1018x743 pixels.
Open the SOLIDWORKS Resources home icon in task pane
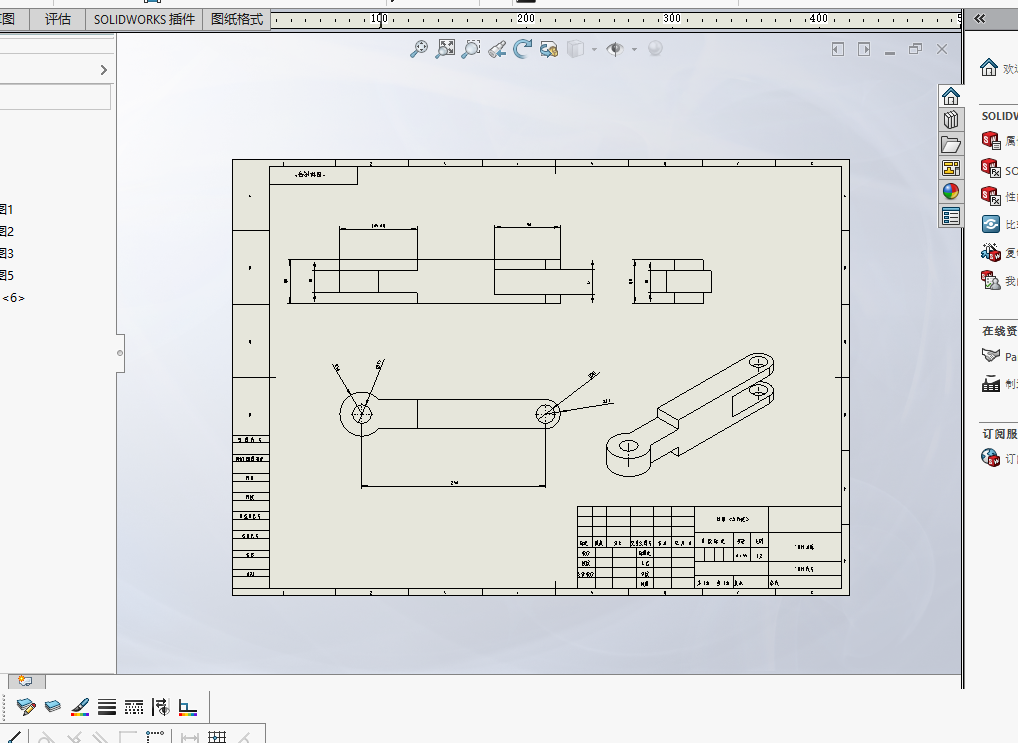click(951, 96)
